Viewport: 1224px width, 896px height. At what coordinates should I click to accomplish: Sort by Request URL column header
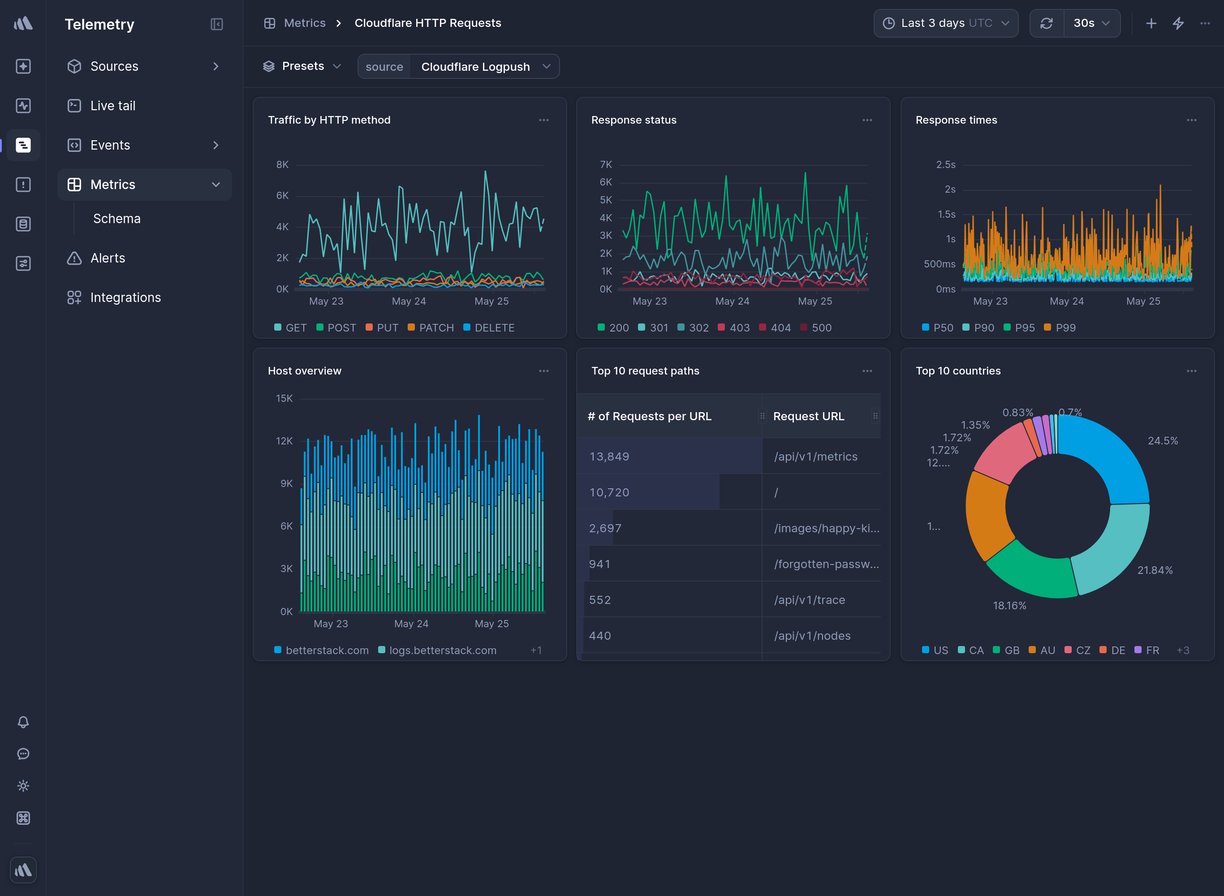pos(821,416)
